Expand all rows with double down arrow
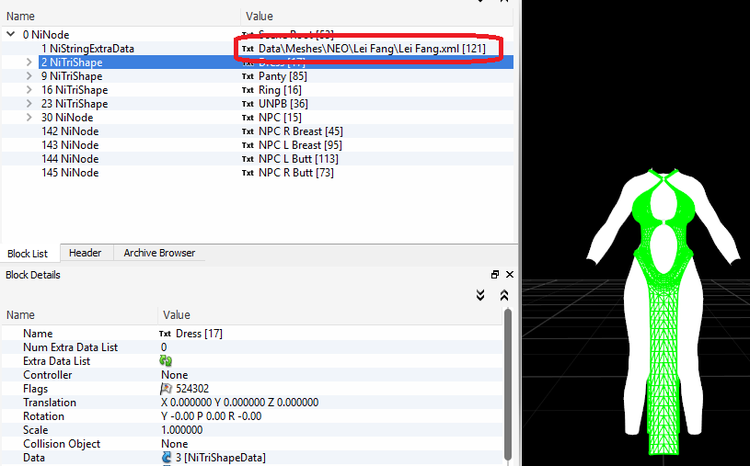The height and width of the screenshot is (466, 750). tap(480, 295)
